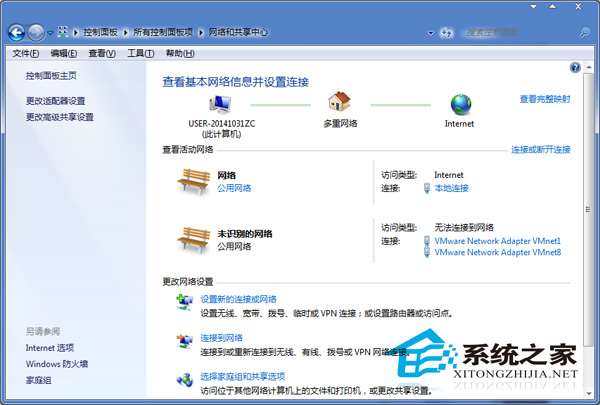Open 本地连接 connection status
The image size is (600, 405).
coord(452,188)
